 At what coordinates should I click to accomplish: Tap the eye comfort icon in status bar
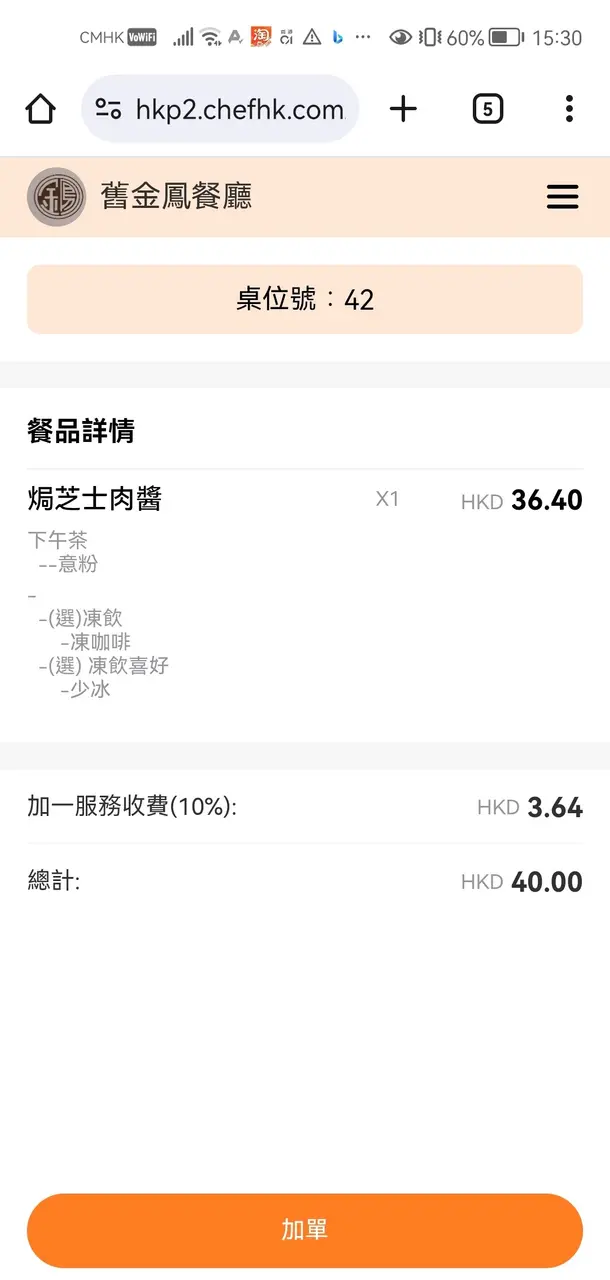[400, 37]
